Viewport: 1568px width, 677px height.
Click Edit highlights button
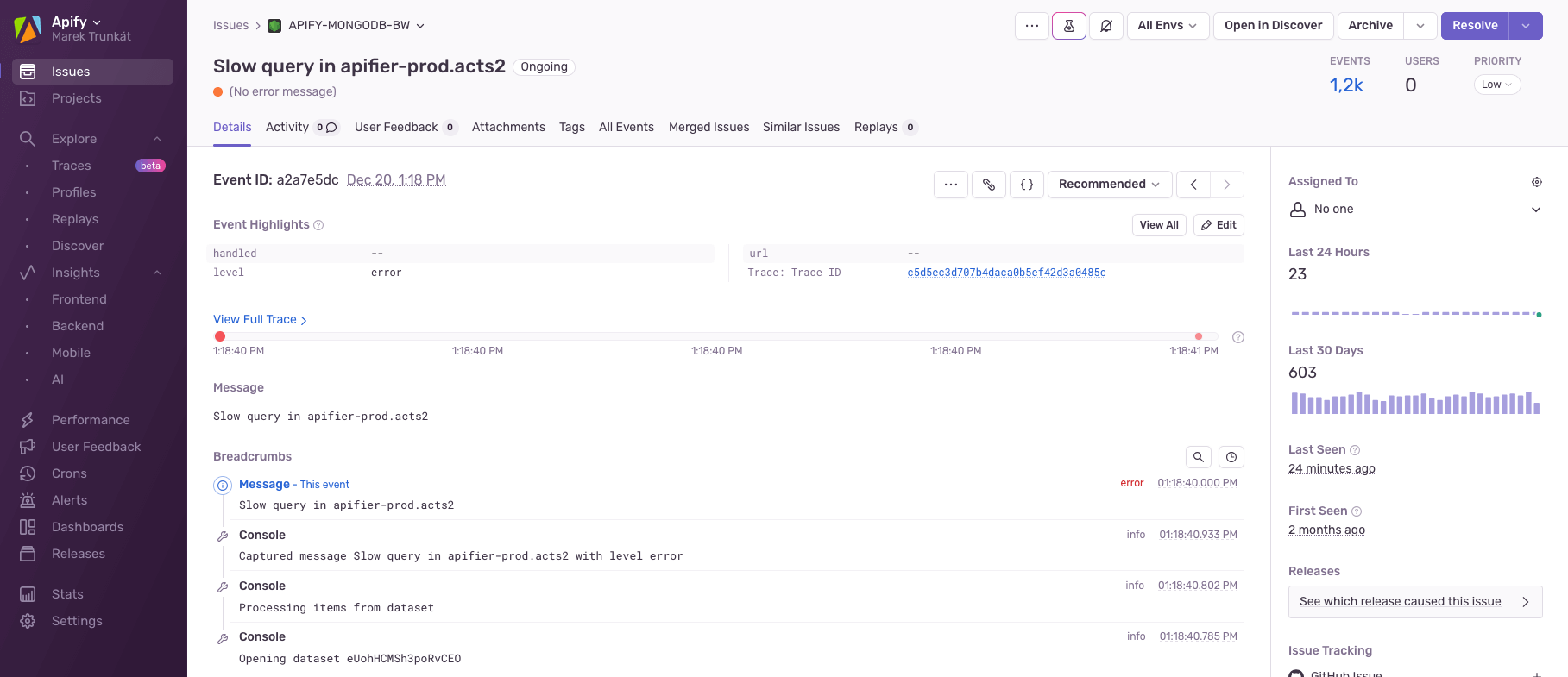point(1219,225)
